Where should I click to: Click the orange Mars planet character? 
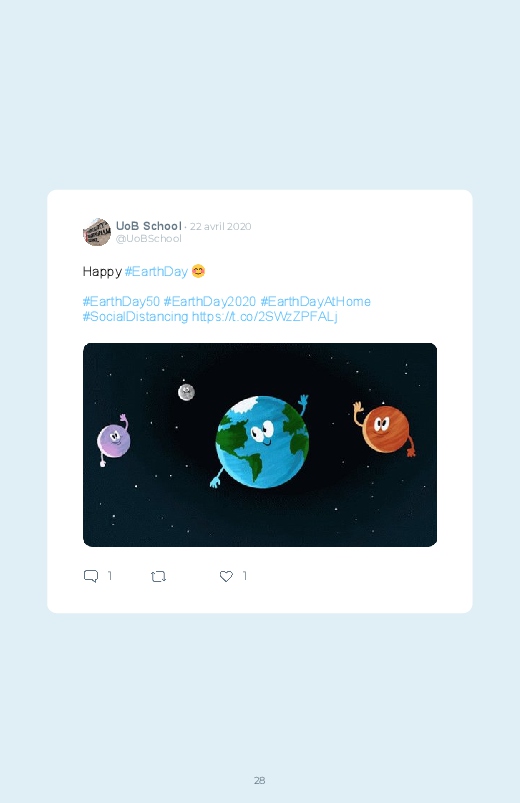[x=384, y=429]
